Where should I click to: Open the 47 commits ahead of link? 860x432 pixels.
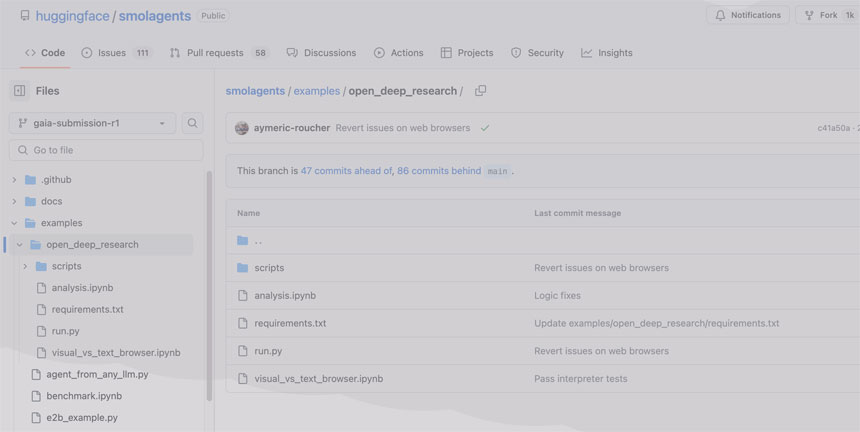coord(346,171)
